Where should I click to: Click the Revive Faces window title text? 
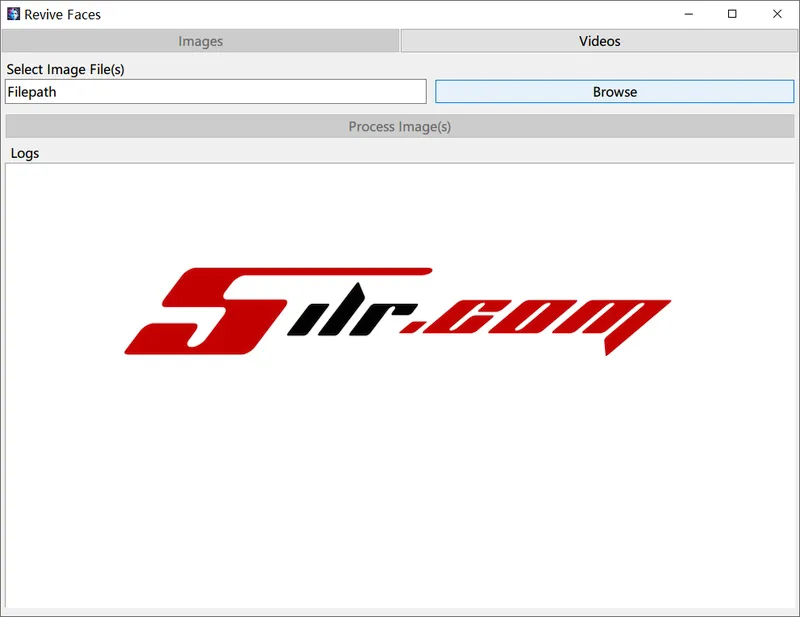click(x=63, y=15)
